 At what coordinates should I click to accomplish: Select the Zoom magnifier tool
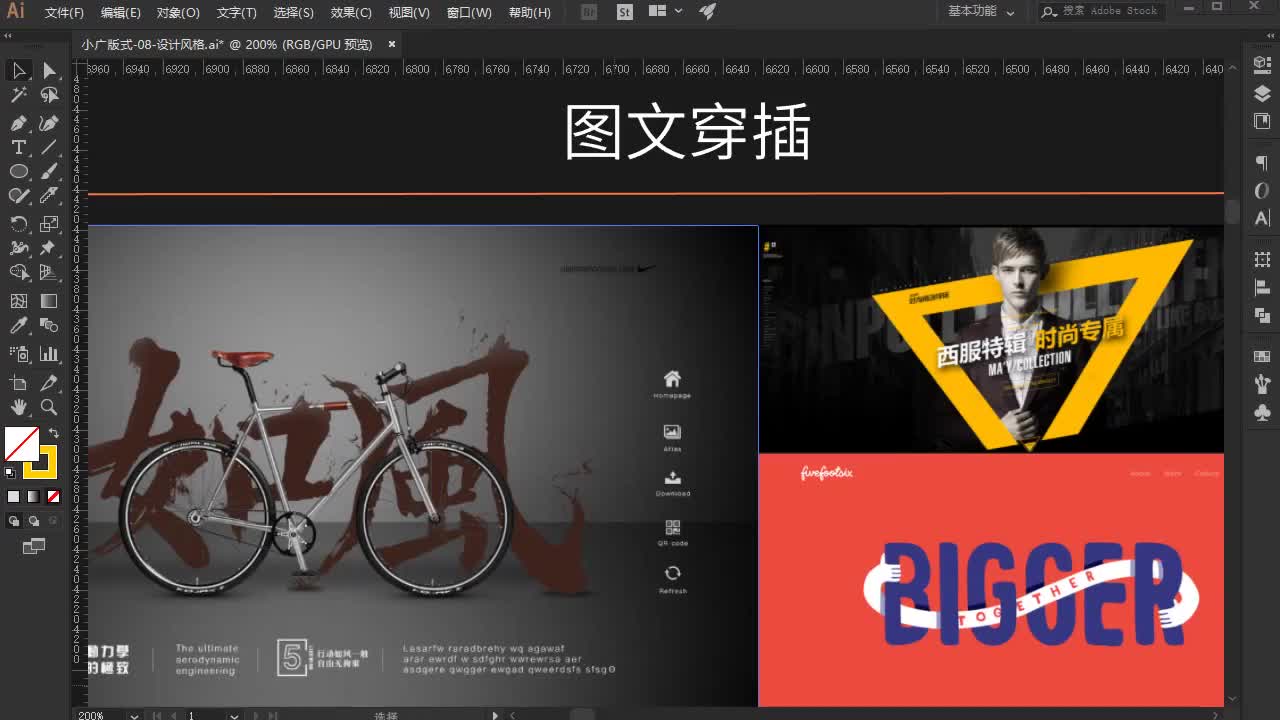point(49,407)
